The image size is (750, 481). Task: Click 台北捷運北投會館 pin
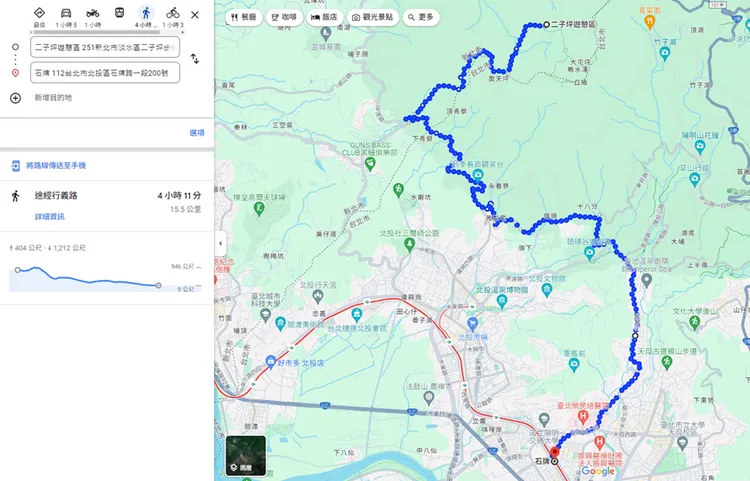point(356,315)
